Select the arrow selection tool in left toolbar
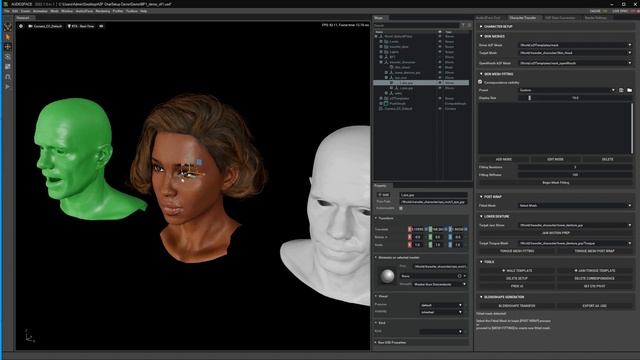Image resolution: width=640 pixels, height=360 pixels. tap(8, 37)
